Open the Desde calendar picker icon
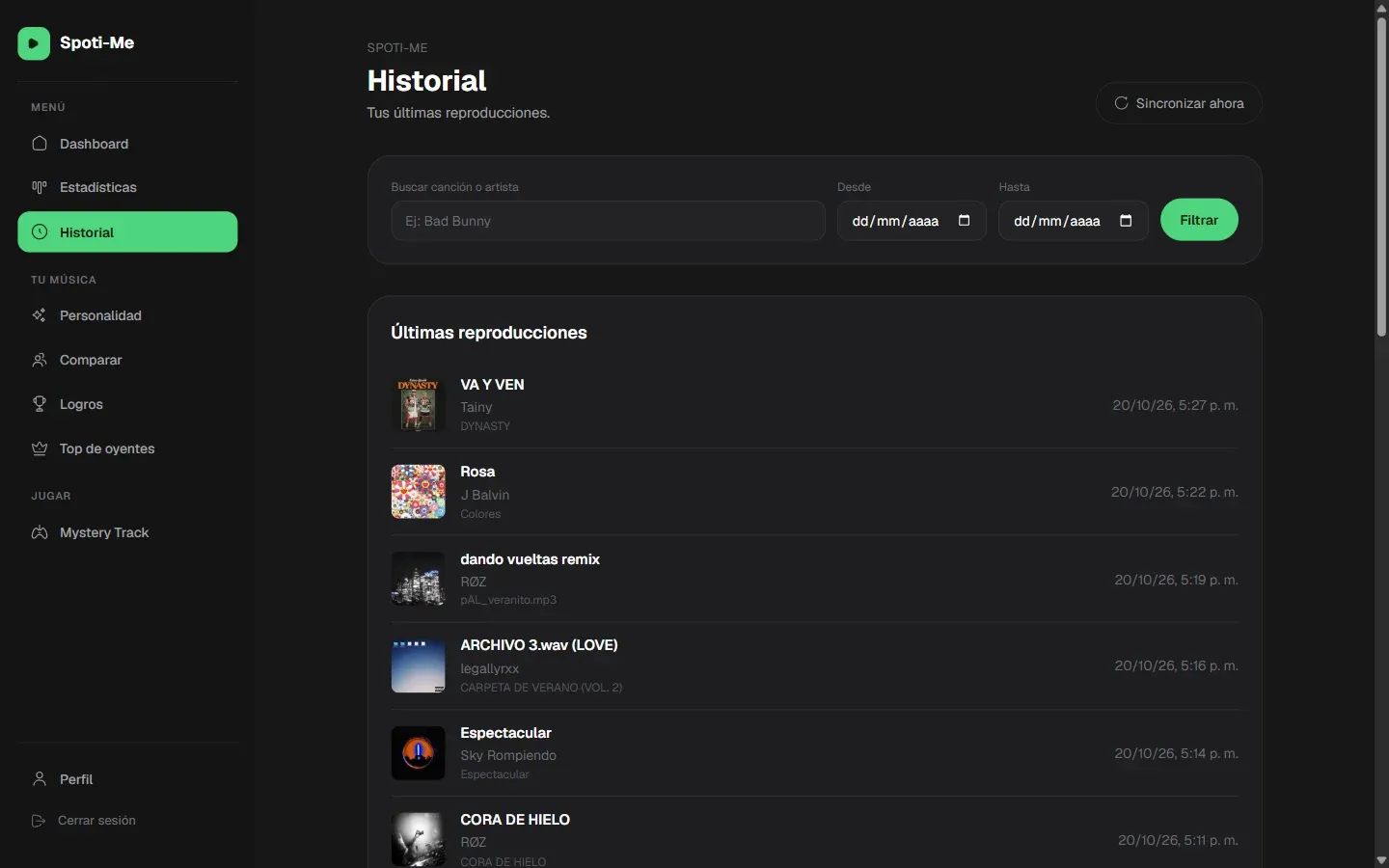1389x868 pixels. (x=964, y=221)
